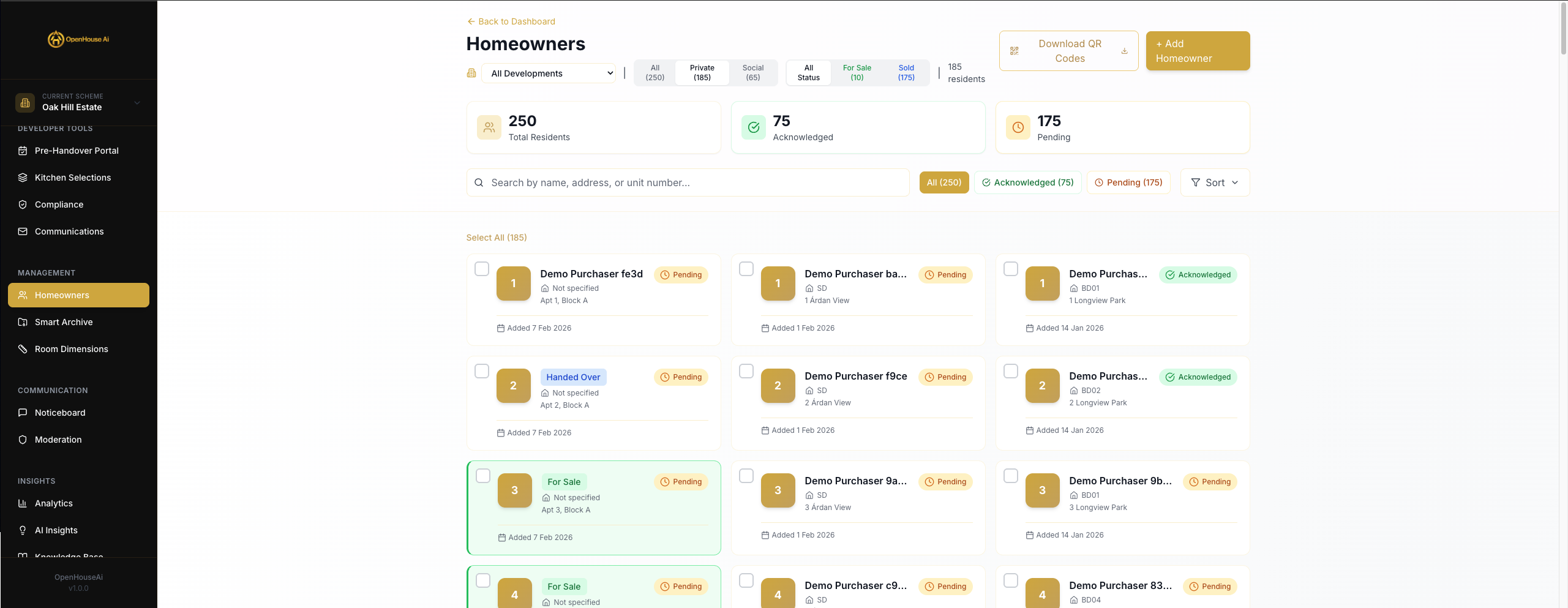The height and width of the screenshot is (608, 1568).
Task: Open the Smart Archive page
Action: click(x=63, y=322)
